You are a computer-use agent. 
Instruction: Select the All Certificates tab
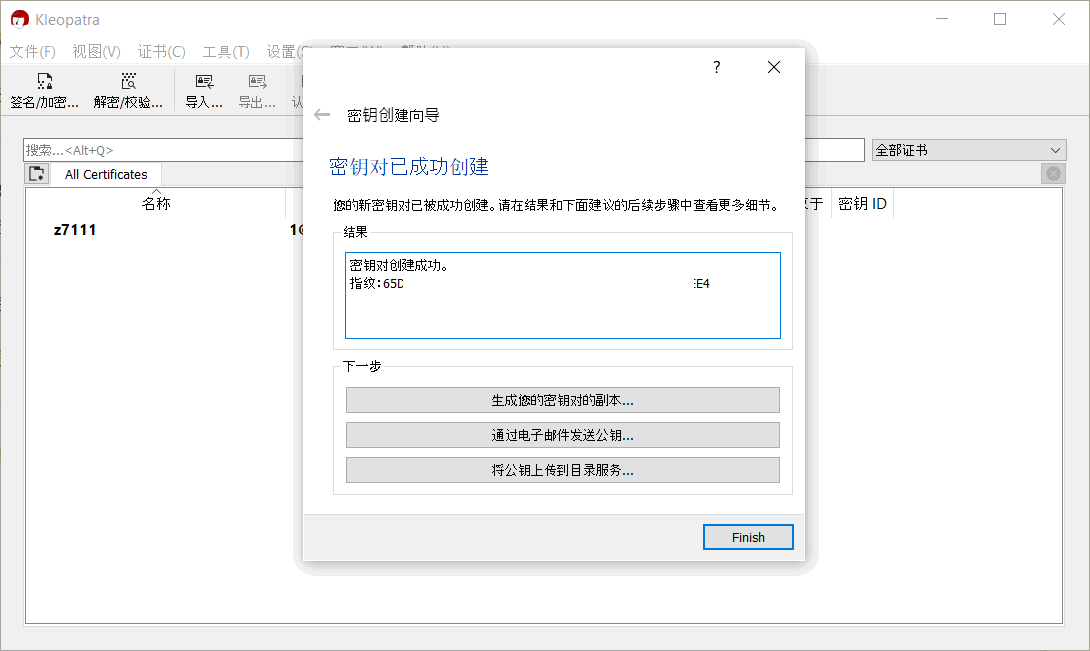(x=106, y=174)
